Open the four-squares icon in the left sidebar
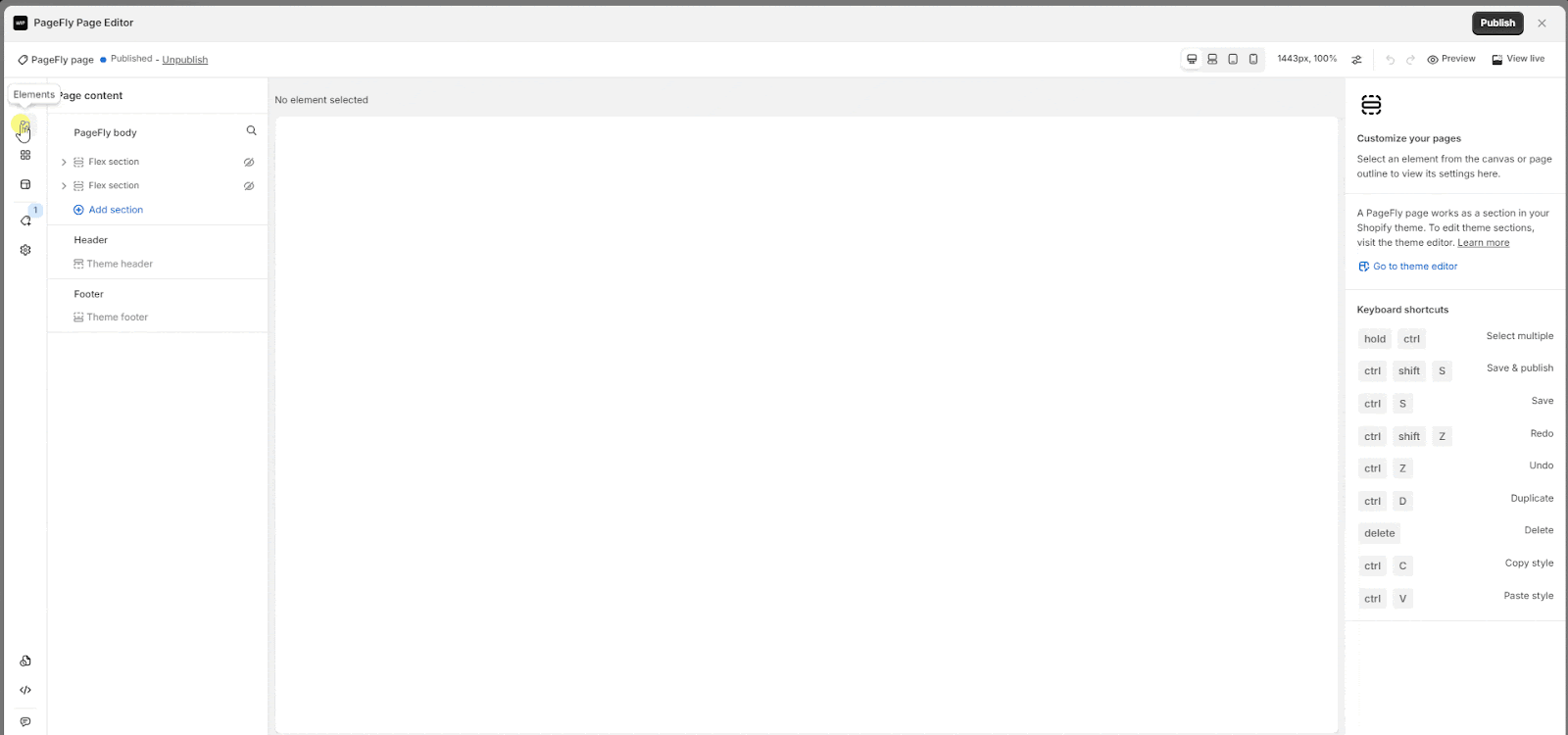1568x735 pixels. 25,155
